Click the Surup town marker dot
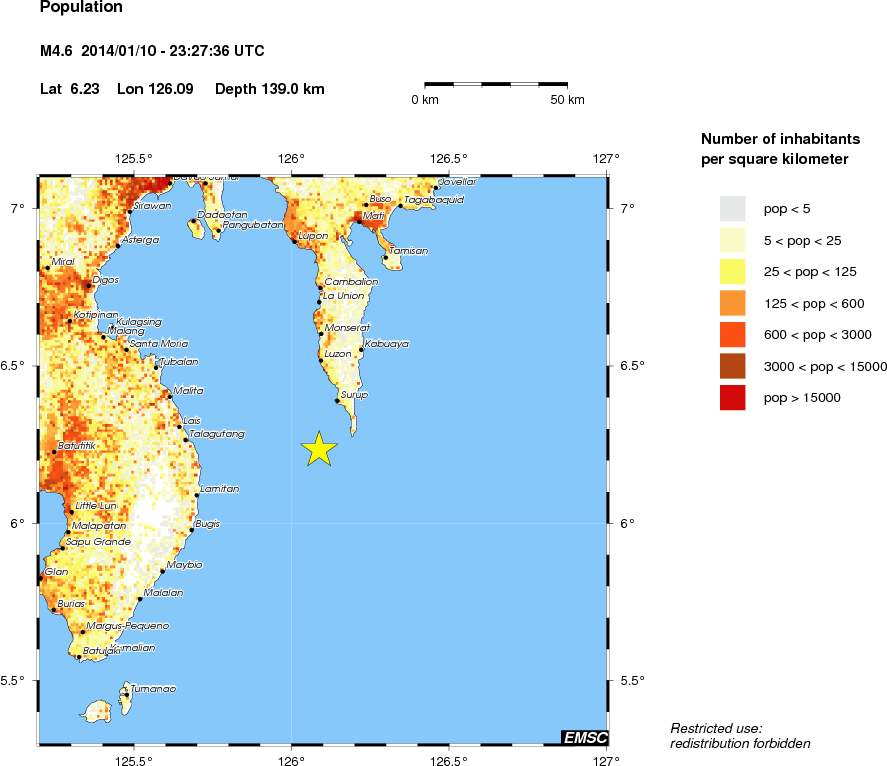 [338, 401]
